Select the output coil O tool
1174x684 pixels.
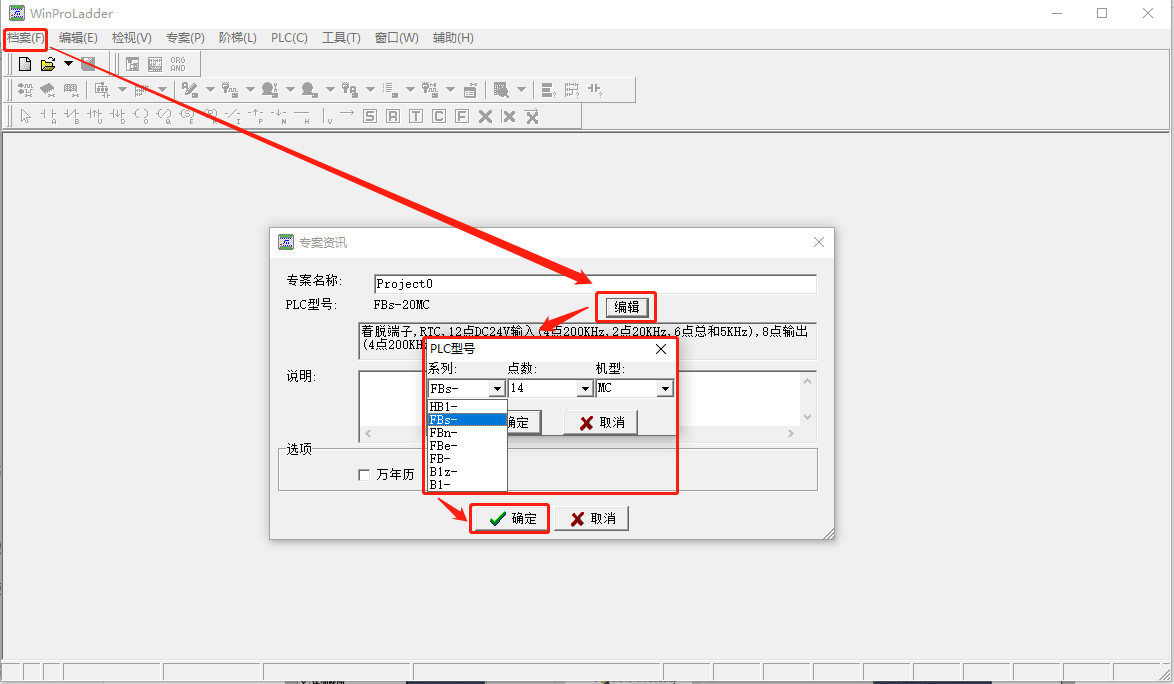coord(141,116)
